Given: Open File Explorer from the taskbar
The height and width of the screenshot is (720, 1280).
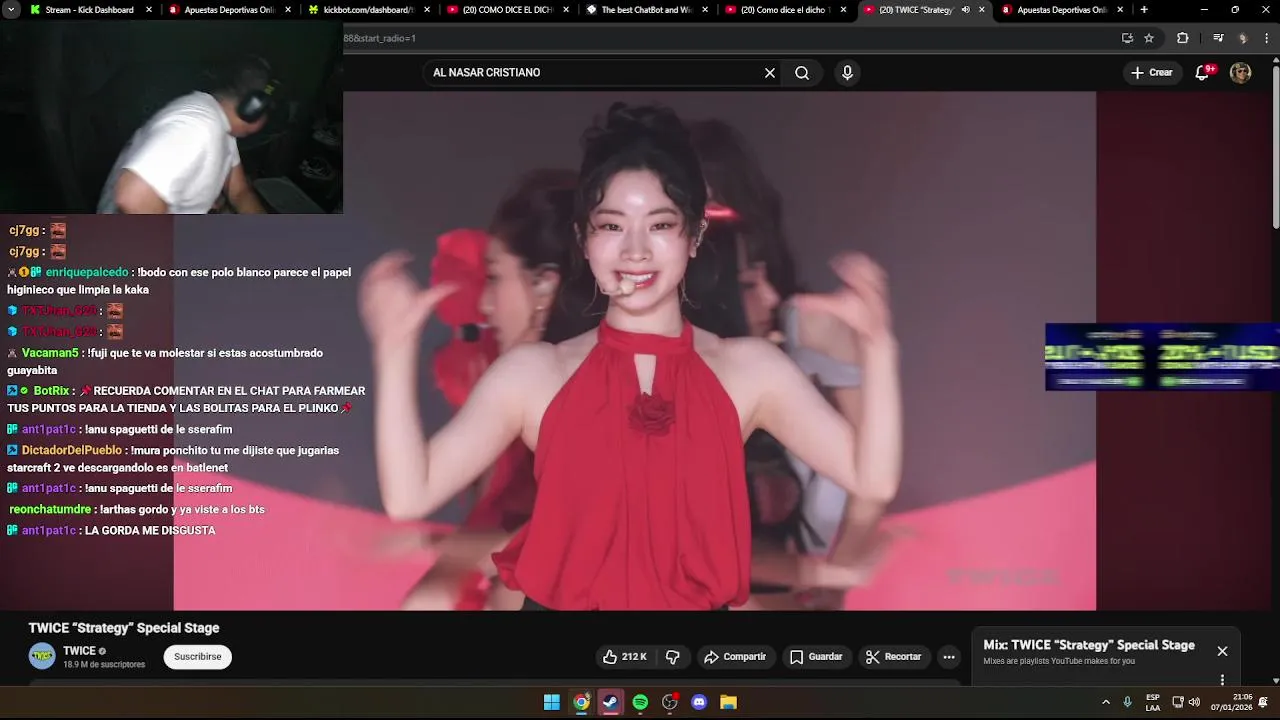Looking at the screenshot, I should click(x=729, y=702).
